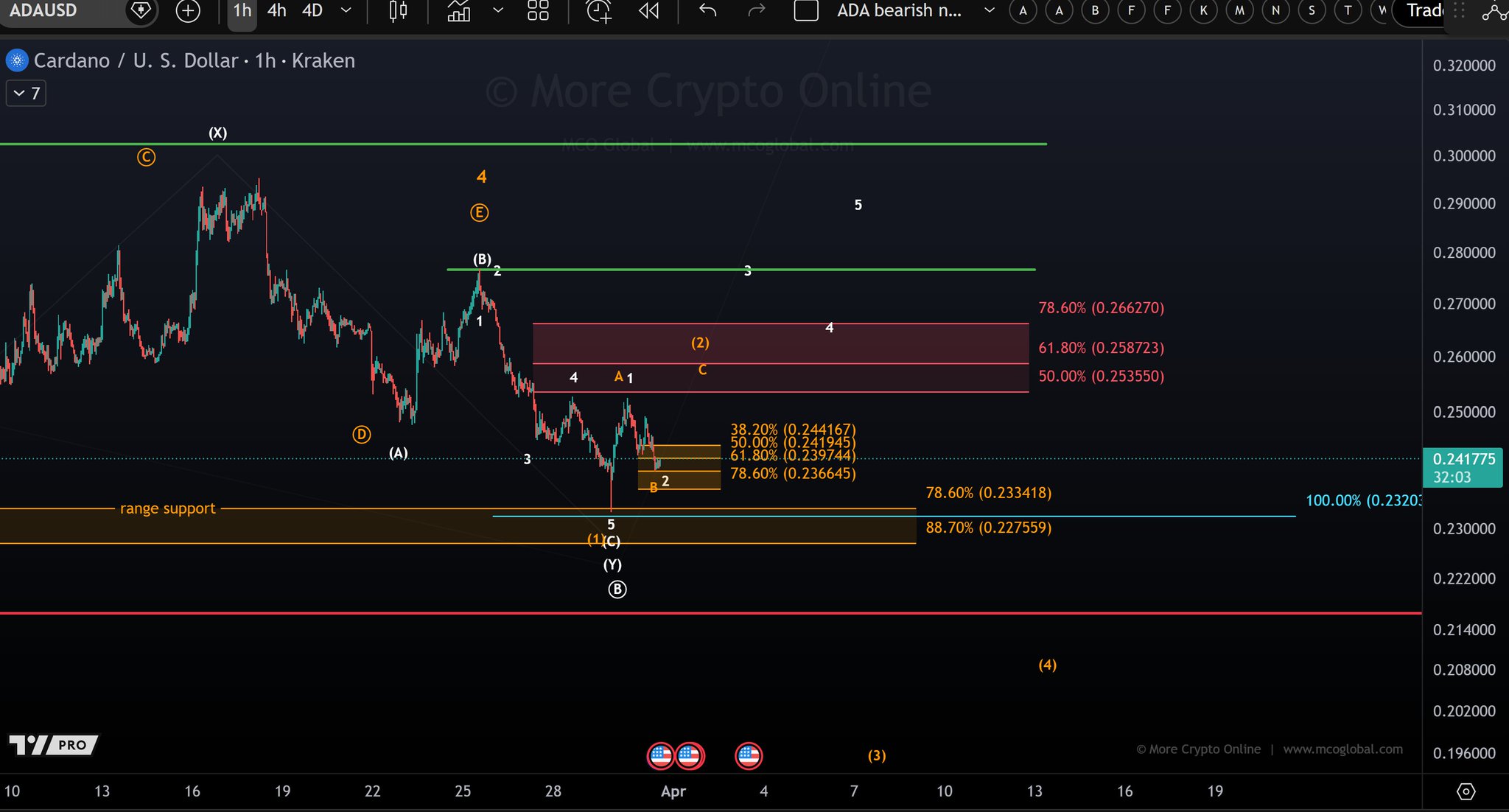Switch to the 4D timeframe
1509x812 pixels.
click(x=312, y=11)
